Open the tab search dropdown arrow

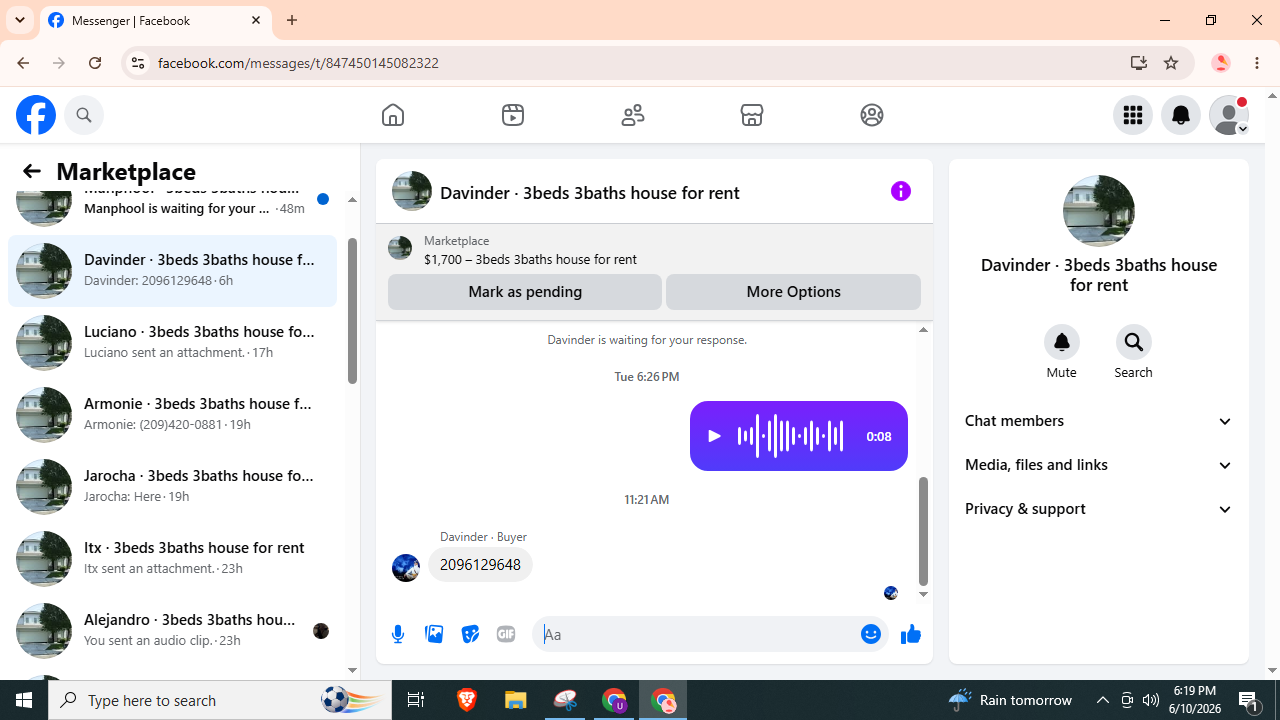tap(20, 20)
